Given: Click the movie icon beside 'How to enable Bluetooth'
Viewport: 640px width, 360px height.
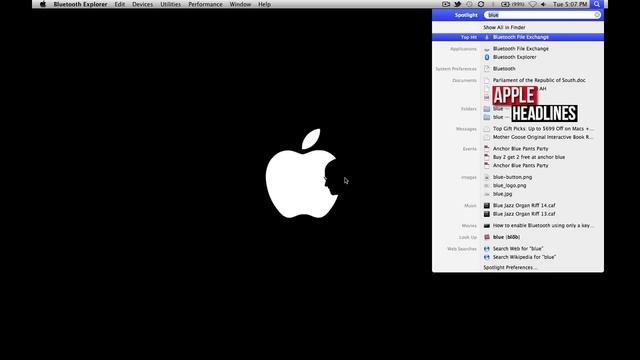Looking at the screenshot, I should coord(487,225).
